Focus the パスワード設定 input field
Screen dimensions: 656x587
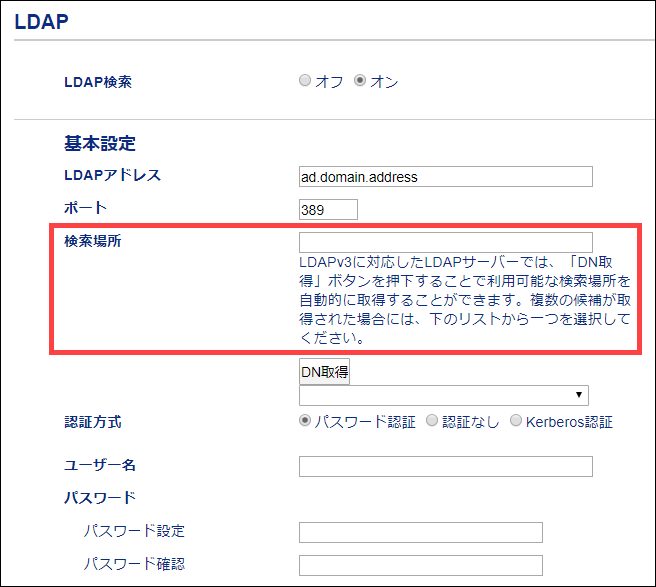[421, 532]
